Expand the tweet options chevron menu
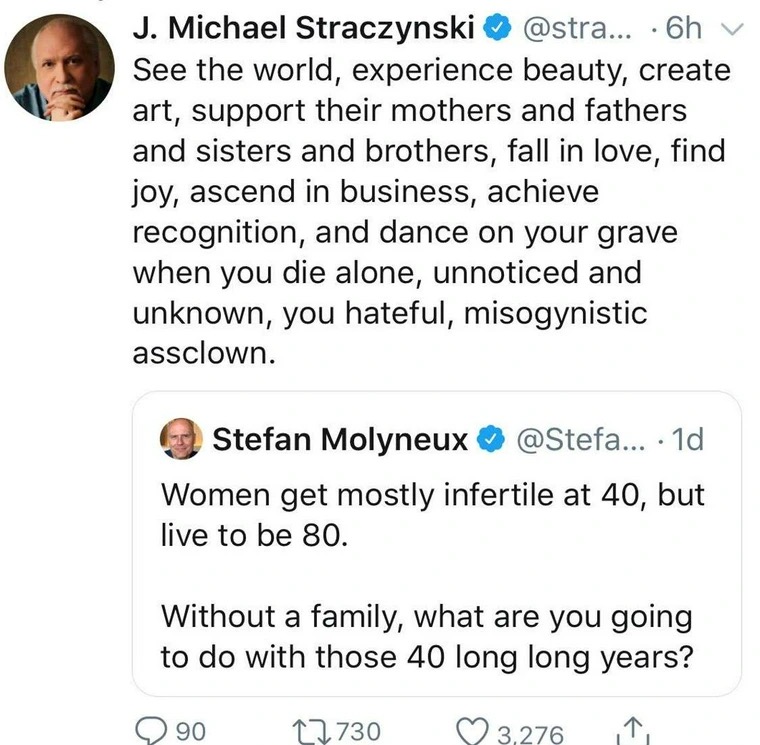Image resolution: width=760 pixels, height=745 pixels. point(733,30)
